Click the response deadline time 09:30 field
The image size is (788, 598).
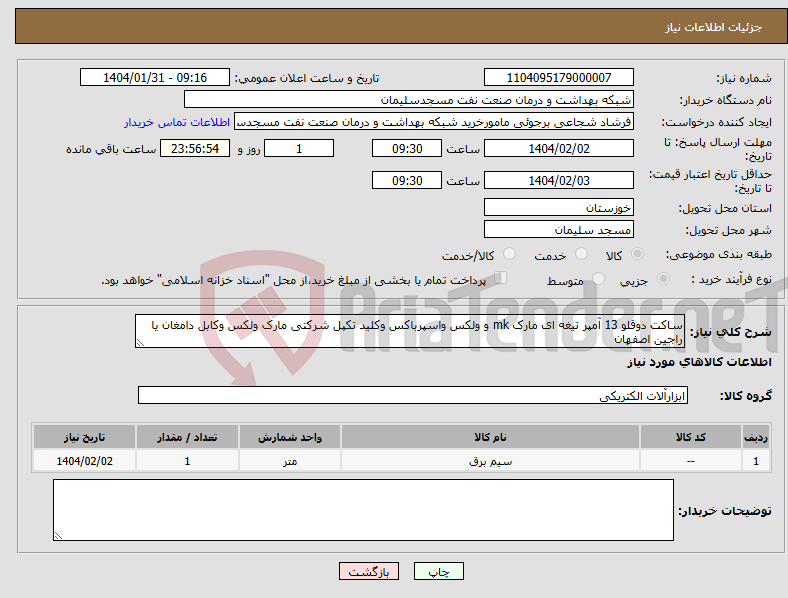tap(407, 148)
